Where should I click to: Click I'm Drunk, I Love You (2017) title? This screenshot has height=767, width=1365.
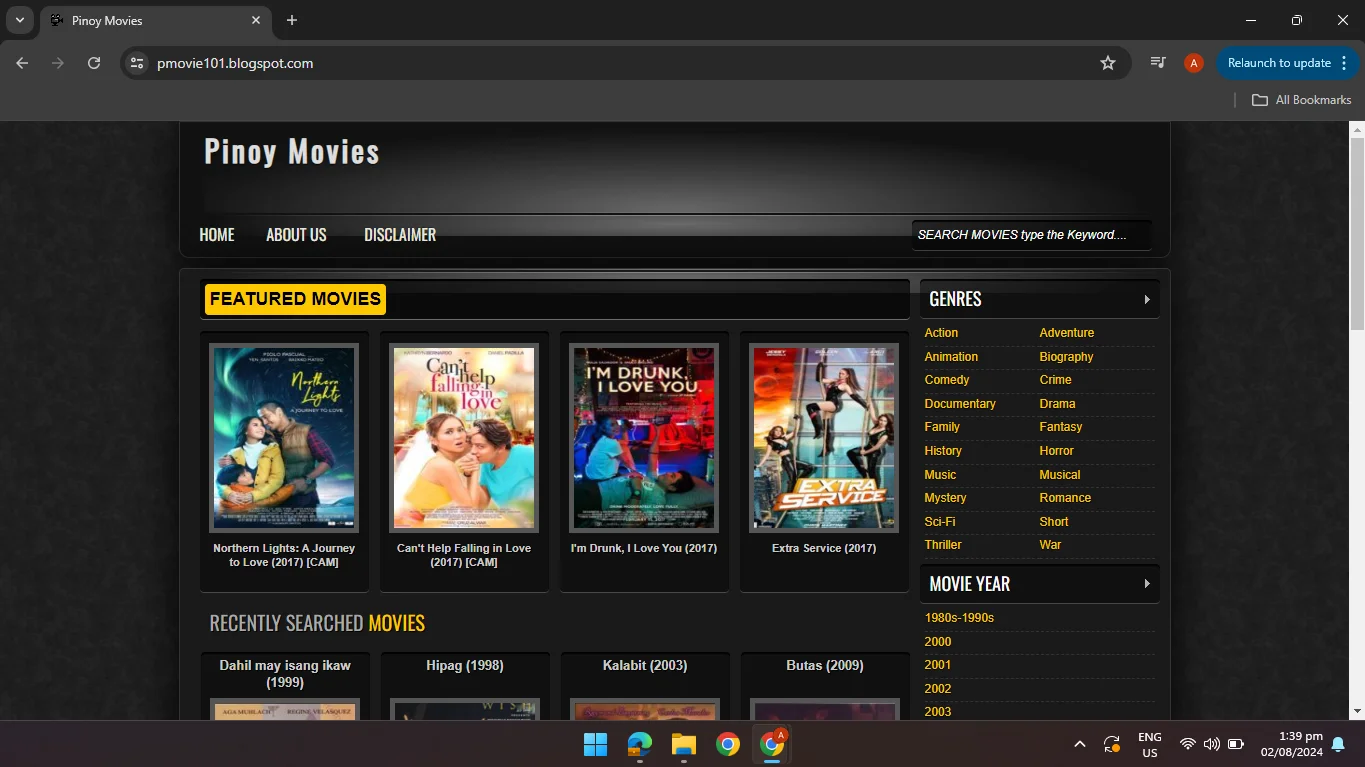click(644, 548)
